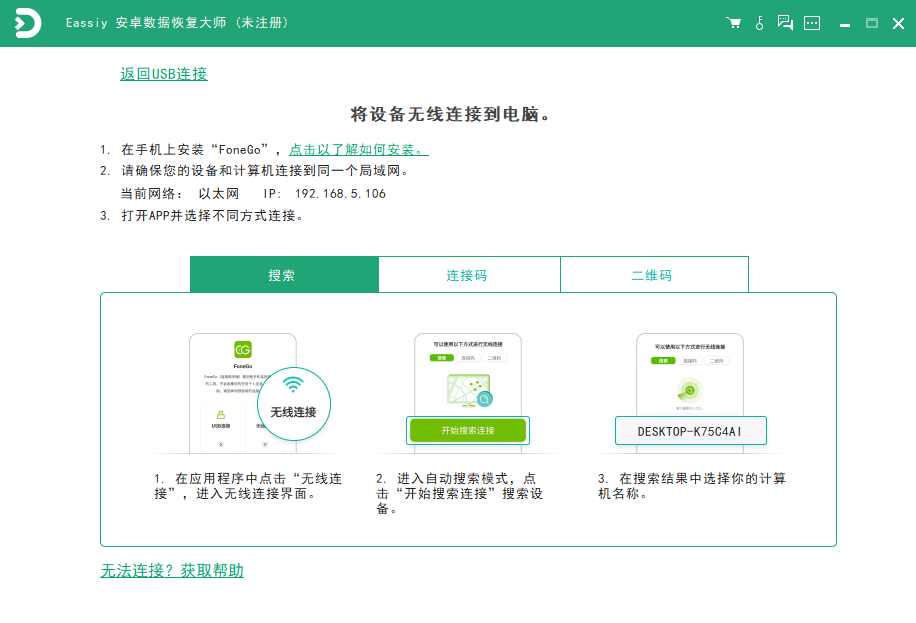Click the 返回USB连接 link
916x623 pixels.
point(164,74)
